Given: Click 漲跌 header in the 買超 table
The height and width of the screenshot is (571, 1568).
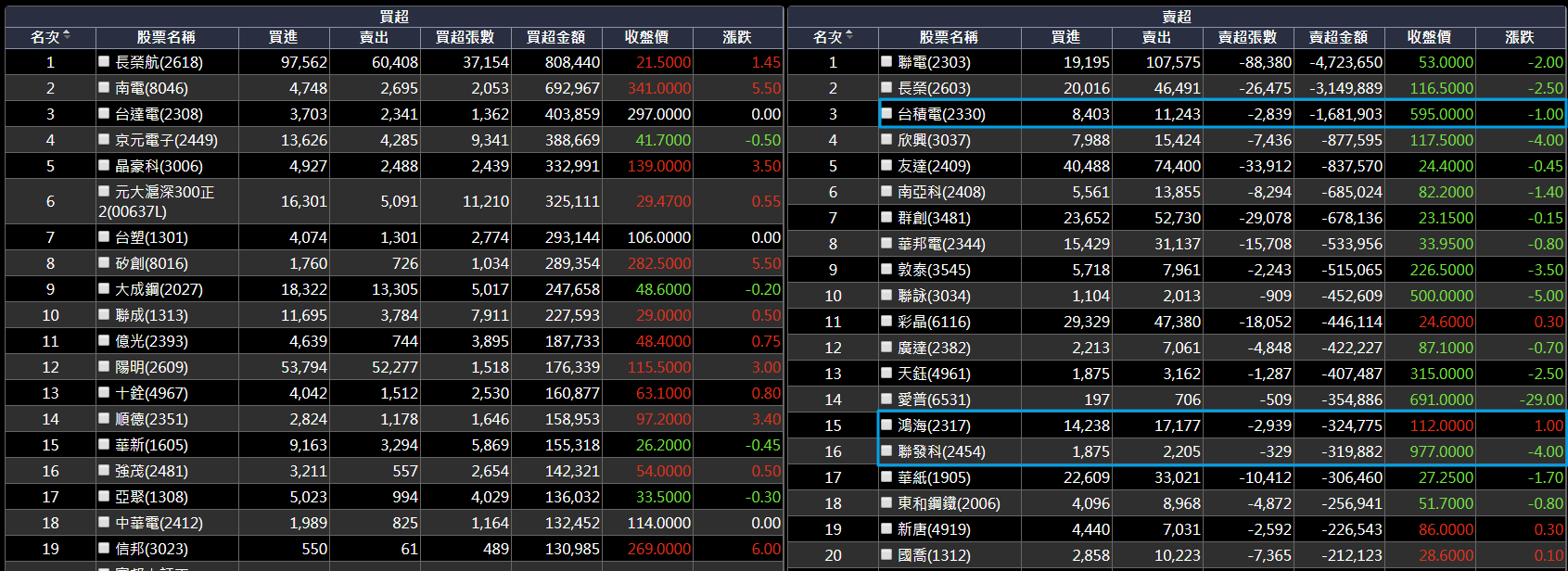Looking at the screenshot, I should pos(737,37).
